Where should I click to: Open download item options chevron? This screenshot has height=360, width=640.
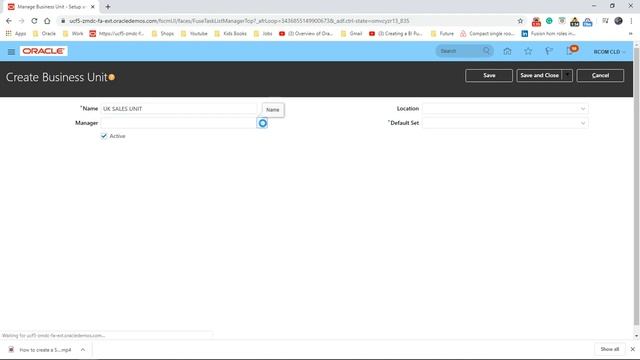[83, 350]
